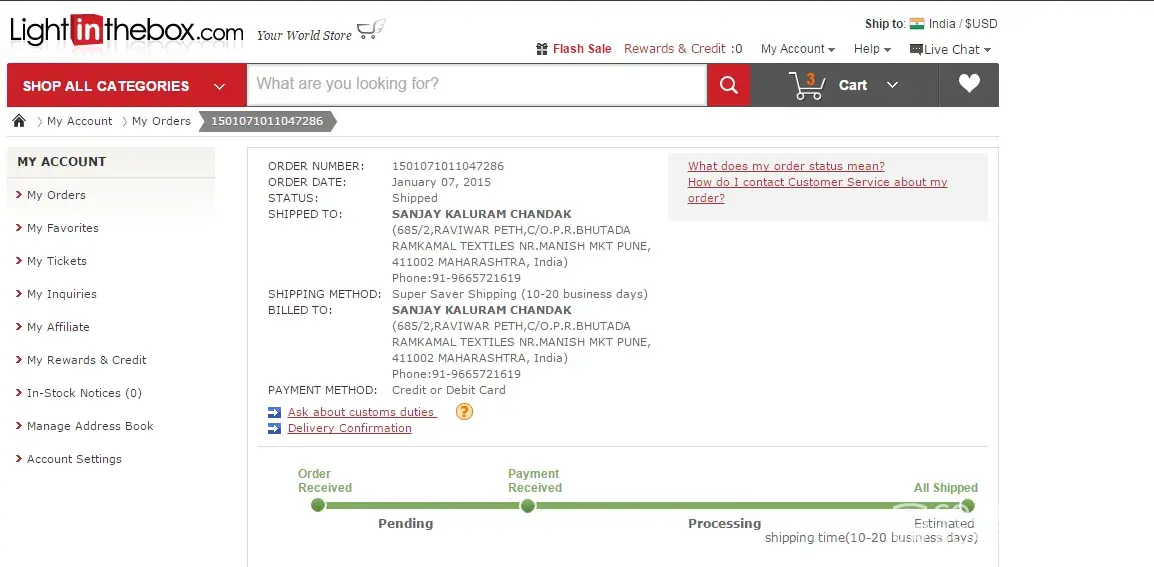Open the cart via cart icon
The height and width of the screenshot is (567, 1154).
pyautogui.click(x=807, y=85)
